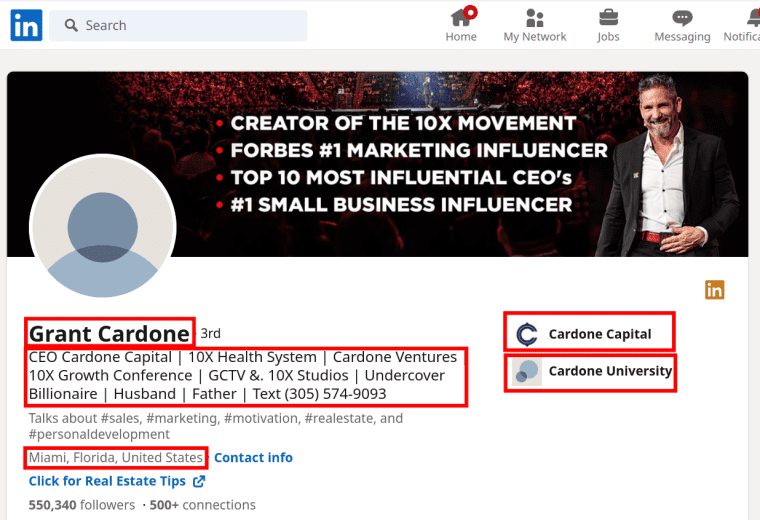Focus the Search input field
This screenshot has height=520, width=760.
[x=178, y=25]
